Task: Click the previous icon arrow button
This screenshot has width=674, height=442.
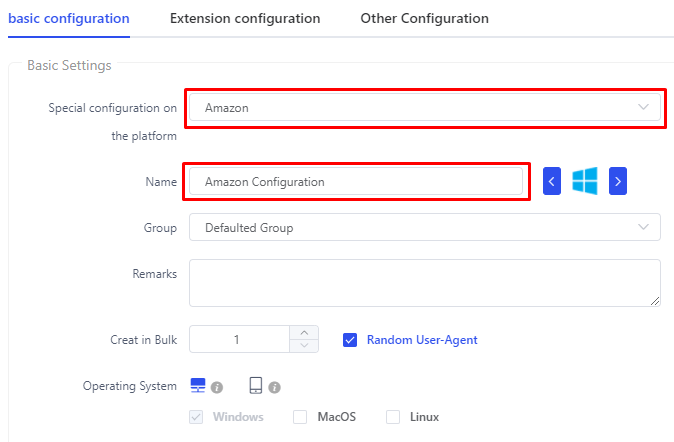Action: click(552, 181)
